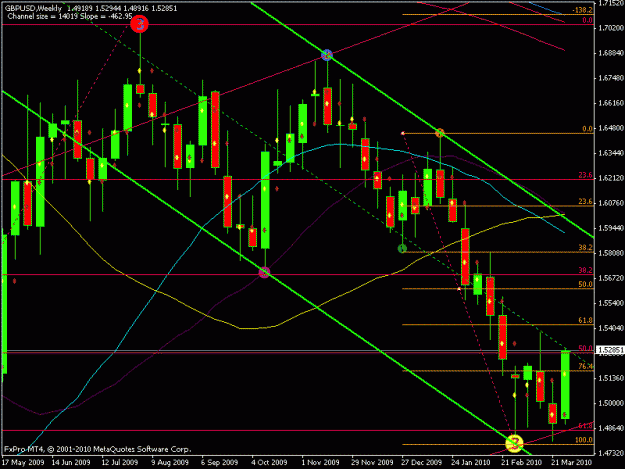Image resolution: width=625 pixels, height=469 pixels.
Task: Click the 1.47320 price axis label
Action: point(611,453)
